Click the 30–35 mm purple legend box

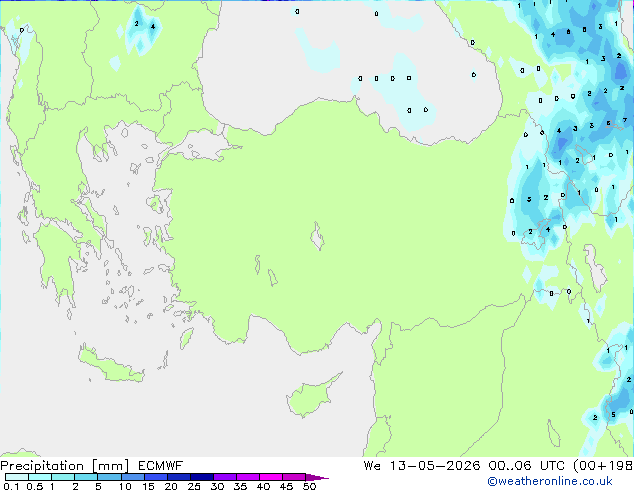[x=224, y=477]
